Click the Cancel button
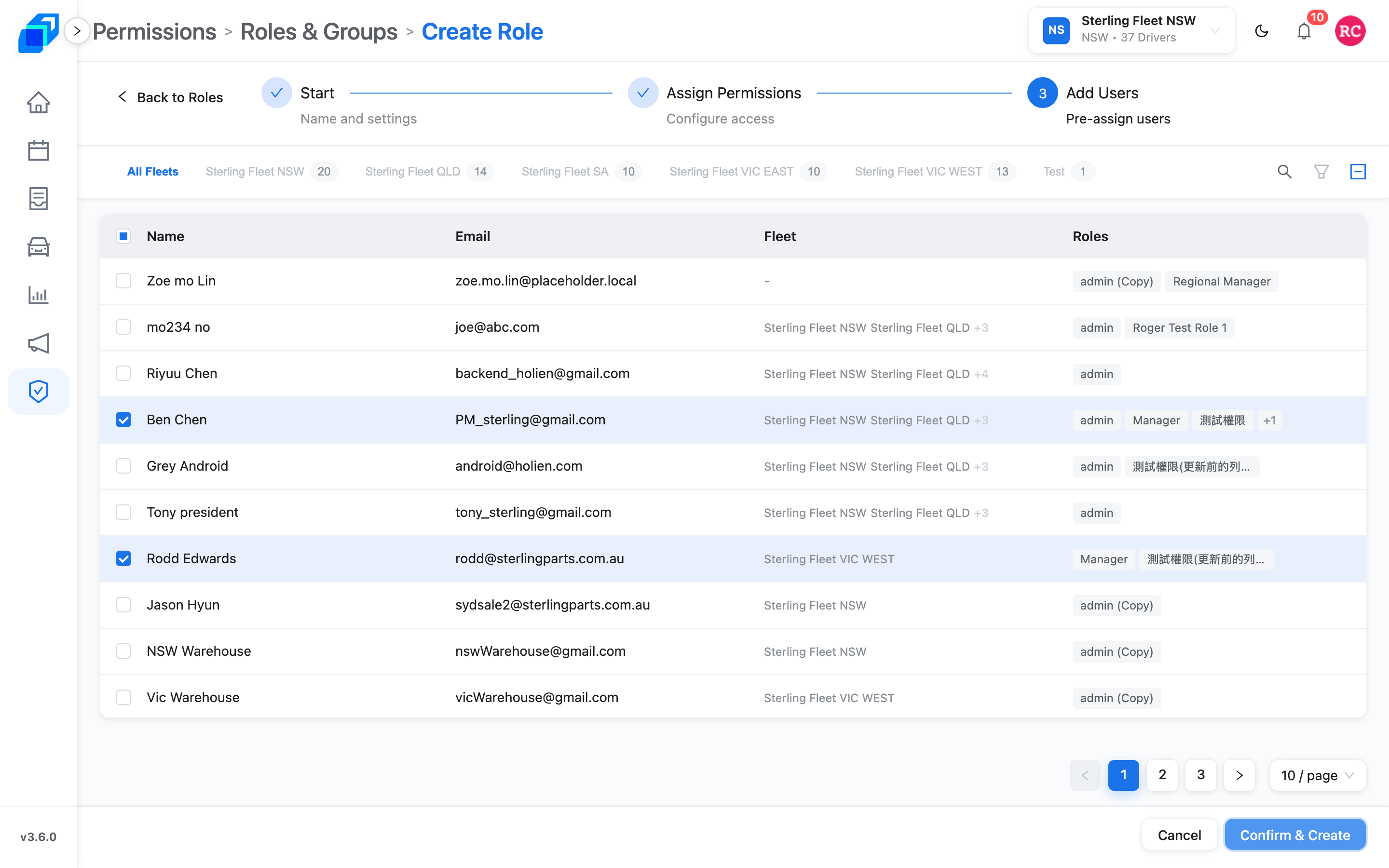 1179,835
